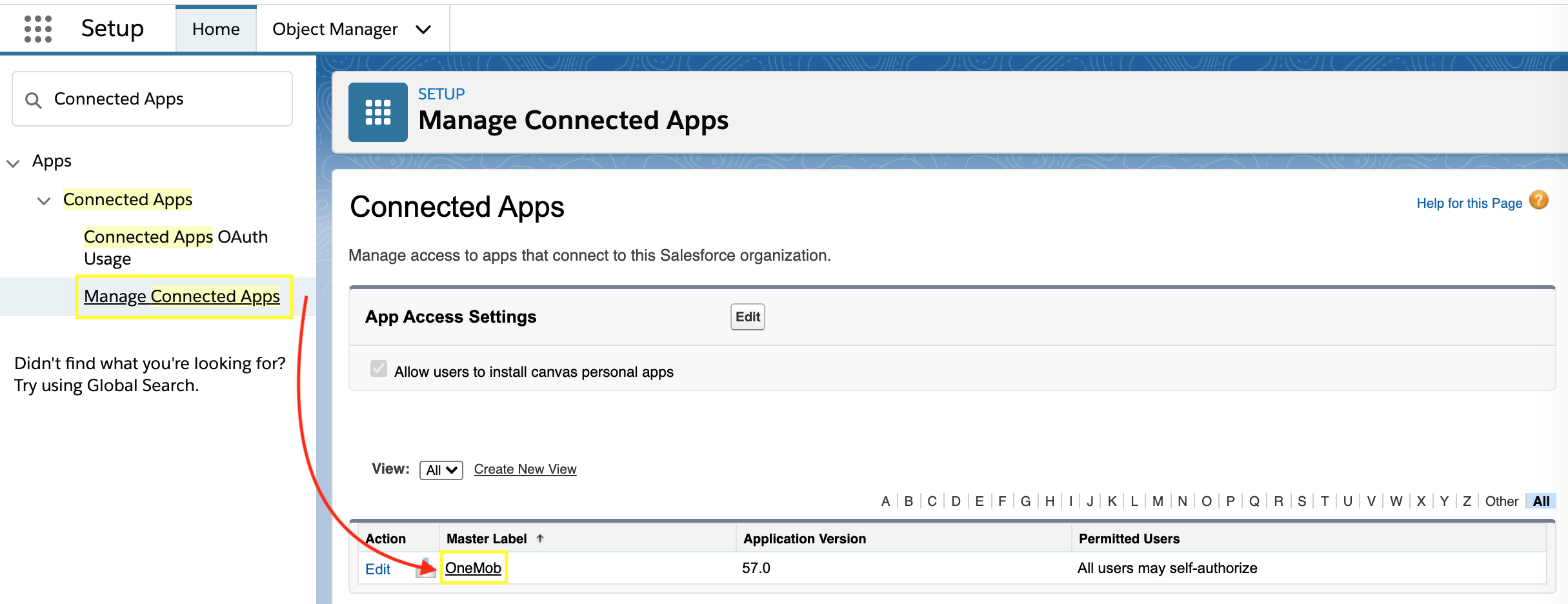This screenshot has height=604, width=1568.
Task: Open the Object Manager dropdown chevron
Action: coord(423,30)
